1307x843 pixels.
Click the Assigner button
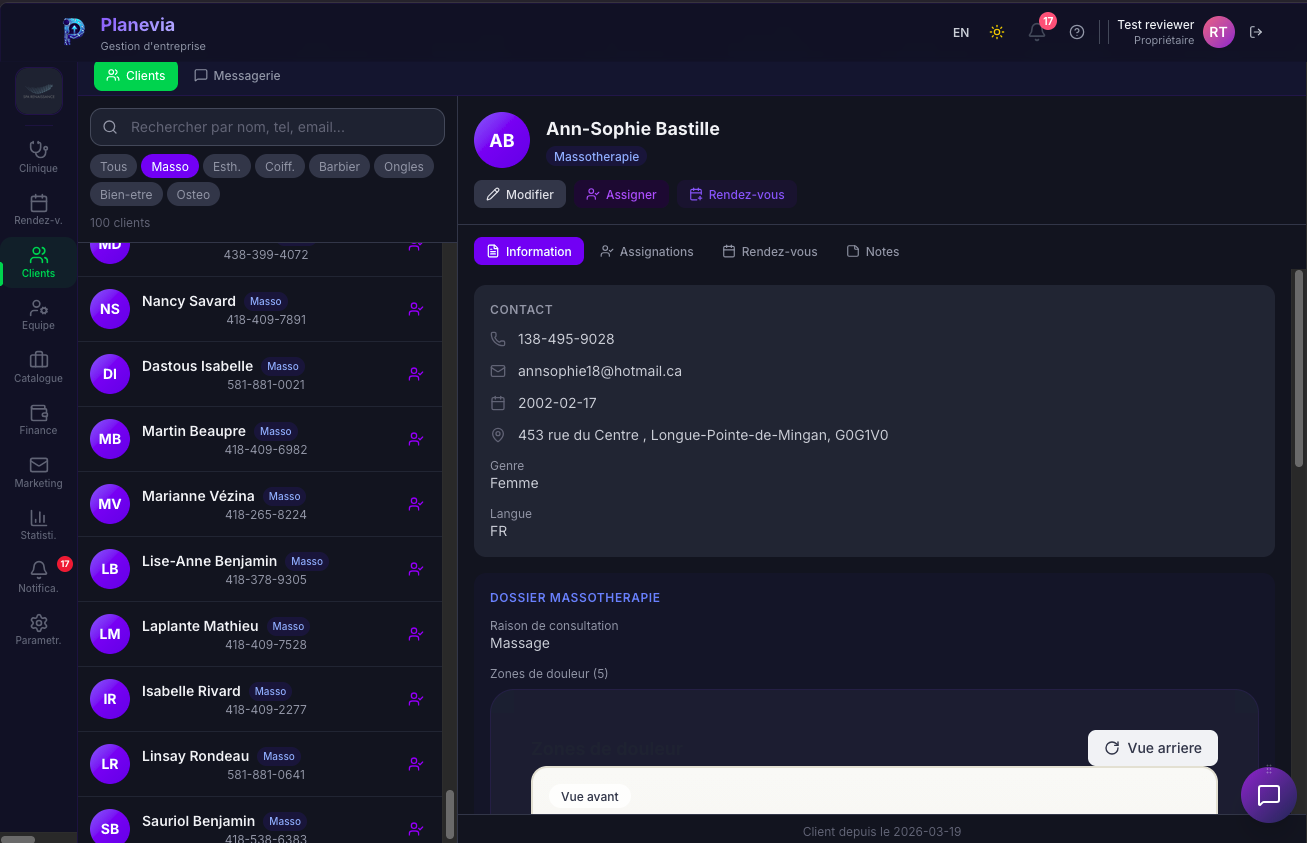pyautogui.click(x=622, y=194)
